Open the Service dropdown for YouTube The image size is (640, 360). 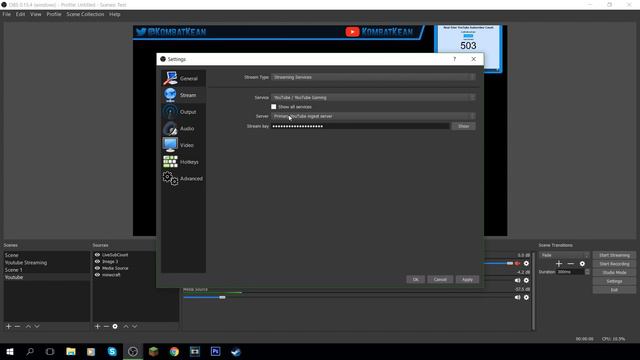[x=373, y=97]
